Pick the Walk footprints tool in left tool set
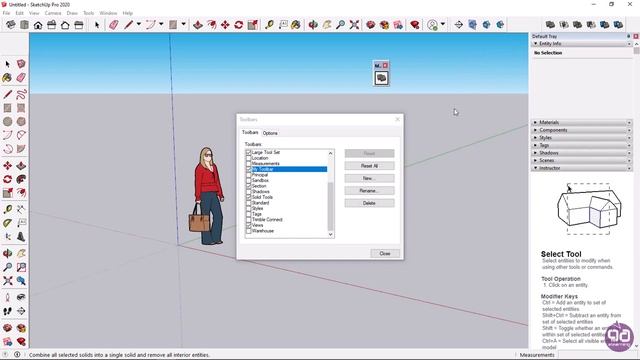The height and width of the screenshot is (360, 640). [7, 311]
